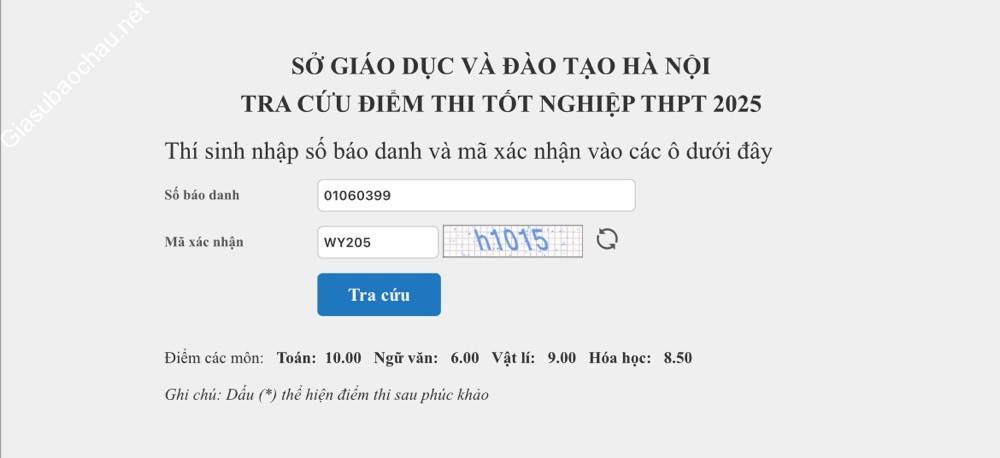This screenshot has width=1000, height=458.
Task: Click the instruction text starting Thí sinh nhập
Action: click(469, 152)
